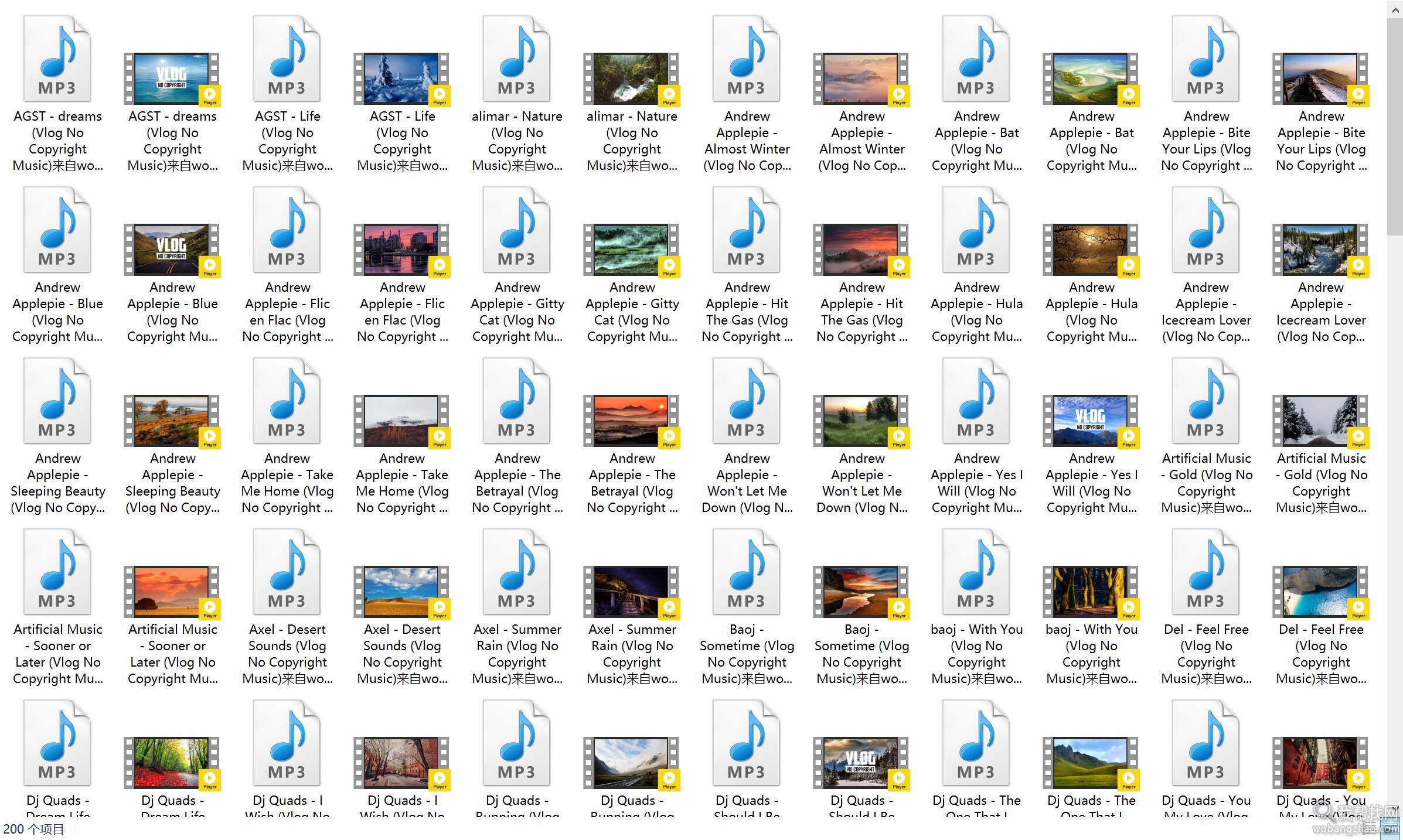
Task: Click the Dj Quads - The One That I MP3 icon
Action: [x=976, y=743]
